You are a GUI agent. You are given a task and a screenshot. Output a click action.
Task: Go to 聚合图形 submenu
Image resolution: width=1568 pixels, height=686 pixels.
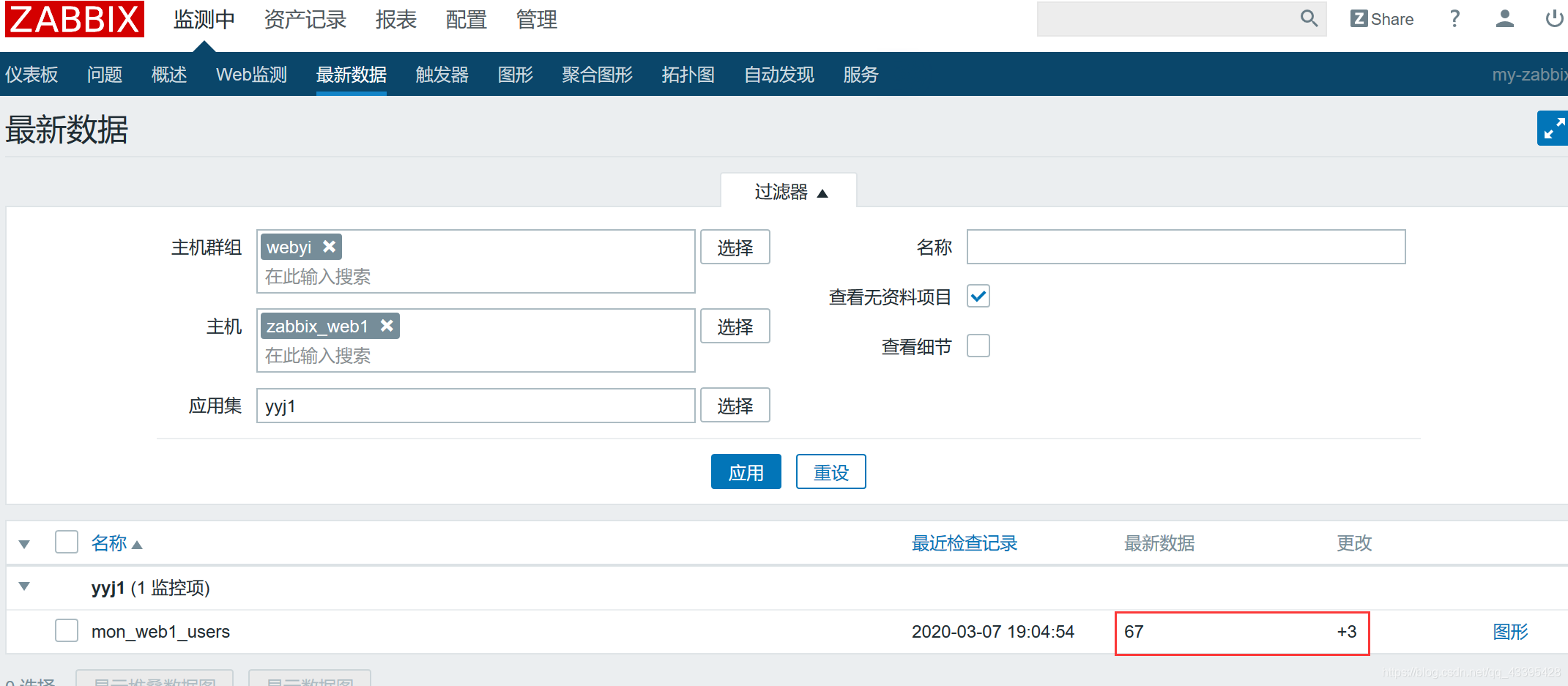(598, 75)
